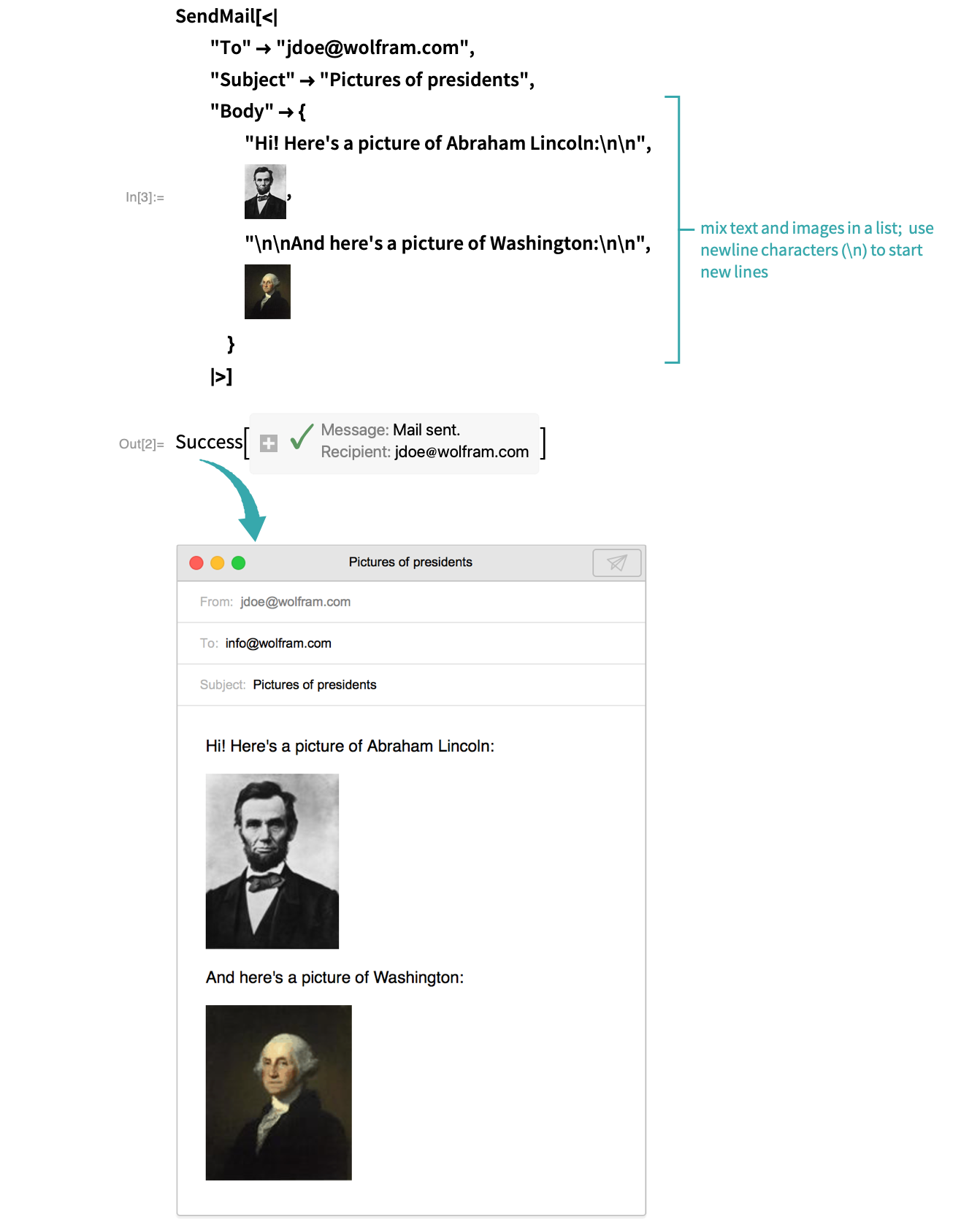Click the red close window dot
The width and height of the screenshot is (980, 1222).
point(196,562)
